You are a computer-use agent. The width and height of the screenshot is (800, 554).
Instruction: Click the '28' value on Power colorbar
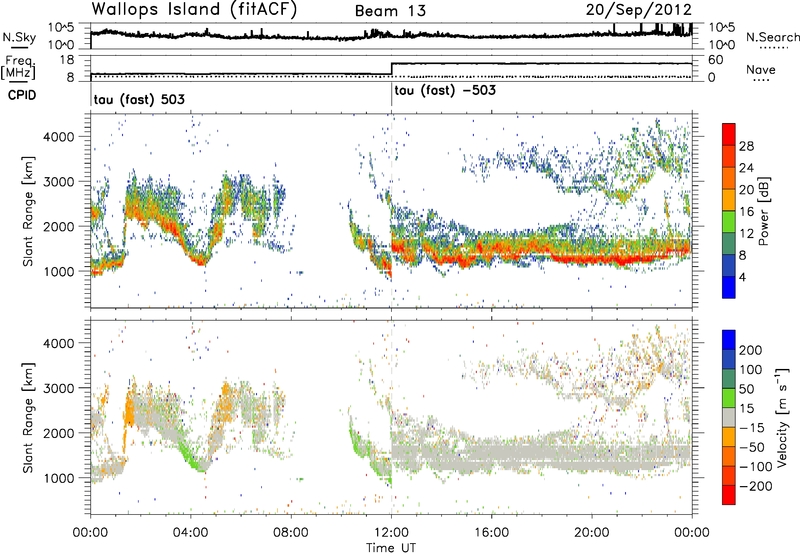tap(746, 146)
